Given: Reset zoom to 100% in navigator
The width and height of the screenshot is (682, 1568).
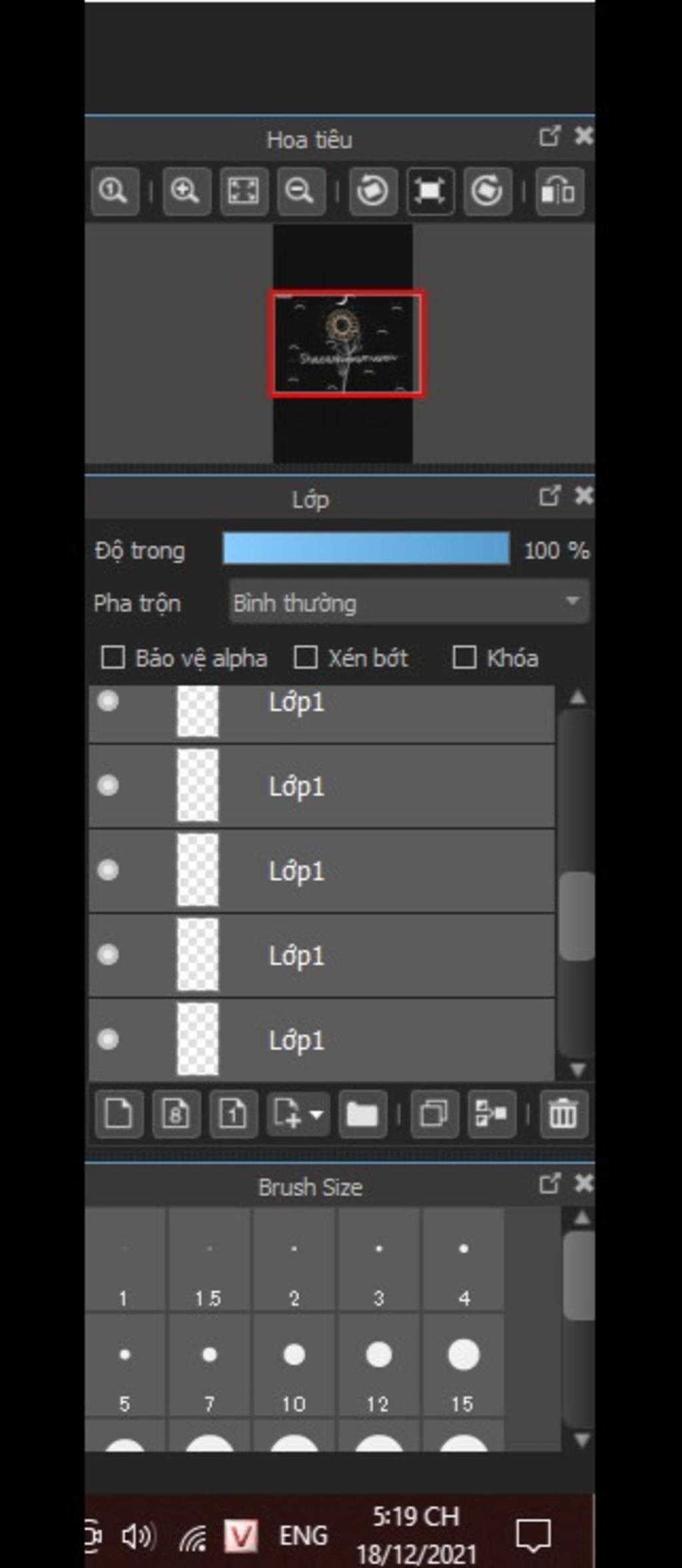Looking at the screenshot, I should [114, 192].
